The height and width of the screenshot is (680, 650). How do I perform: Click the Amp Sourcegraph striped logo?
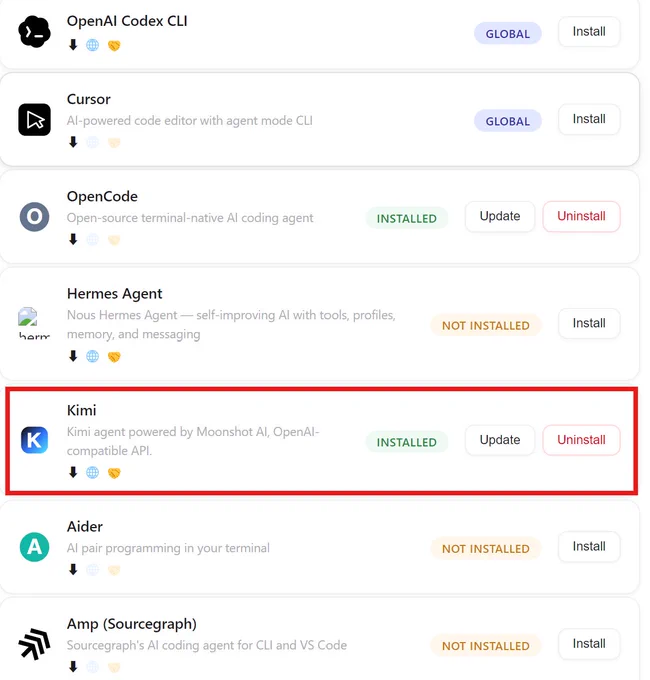pos(34,644)
